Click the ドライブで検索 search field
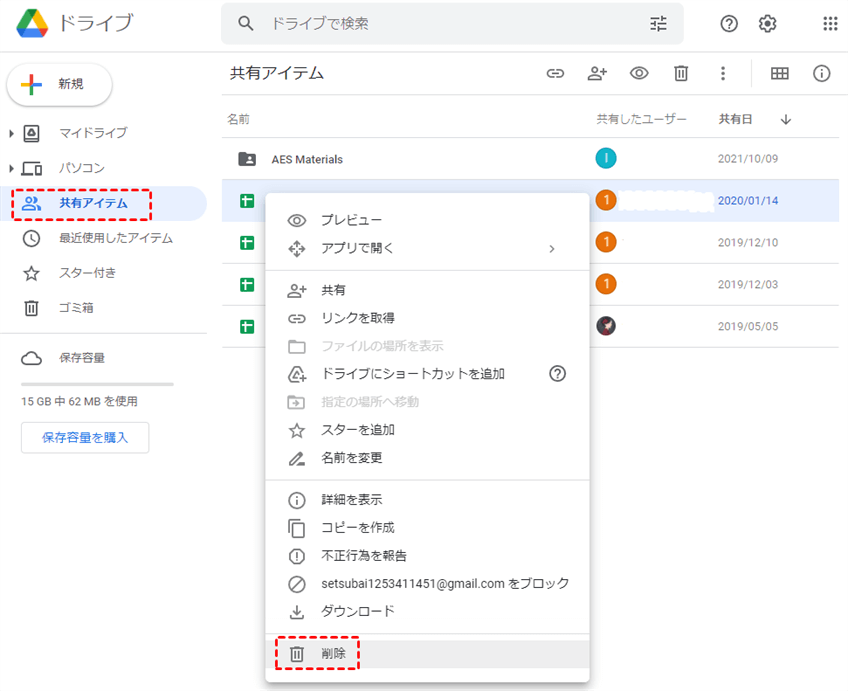This screenshot has height=691, width=848. coord(450,24)
